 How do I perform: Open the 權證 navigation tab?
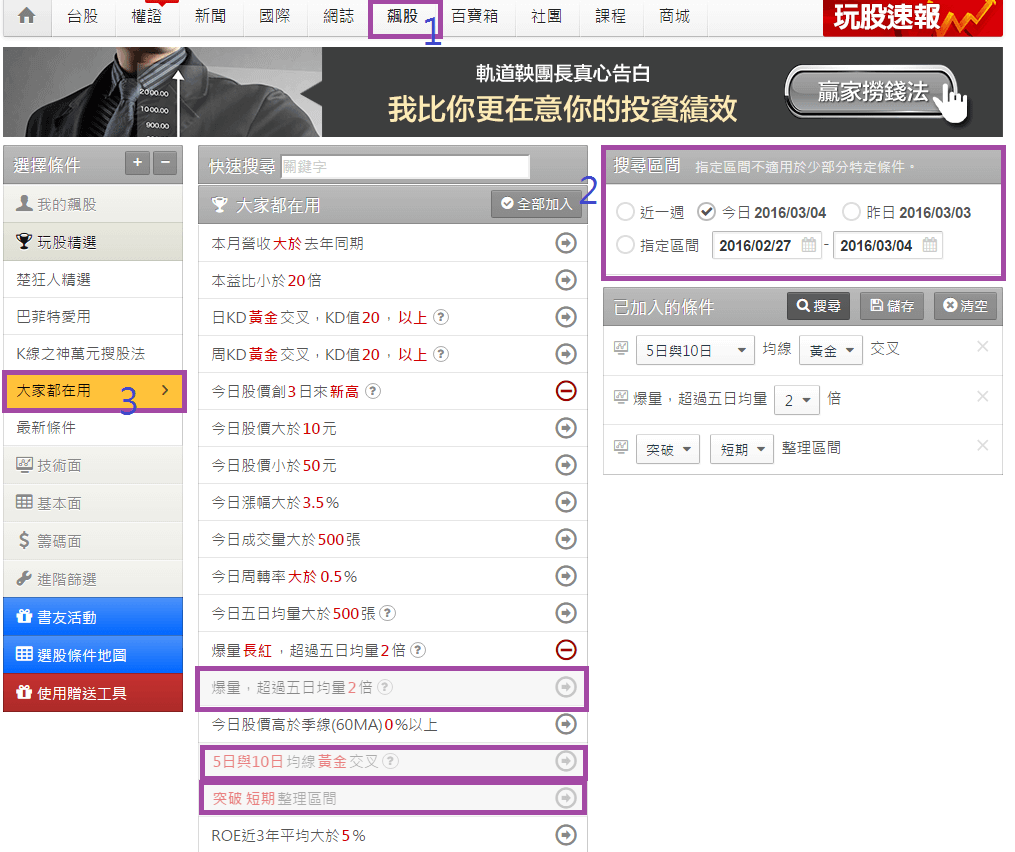(x=147, y=17)
